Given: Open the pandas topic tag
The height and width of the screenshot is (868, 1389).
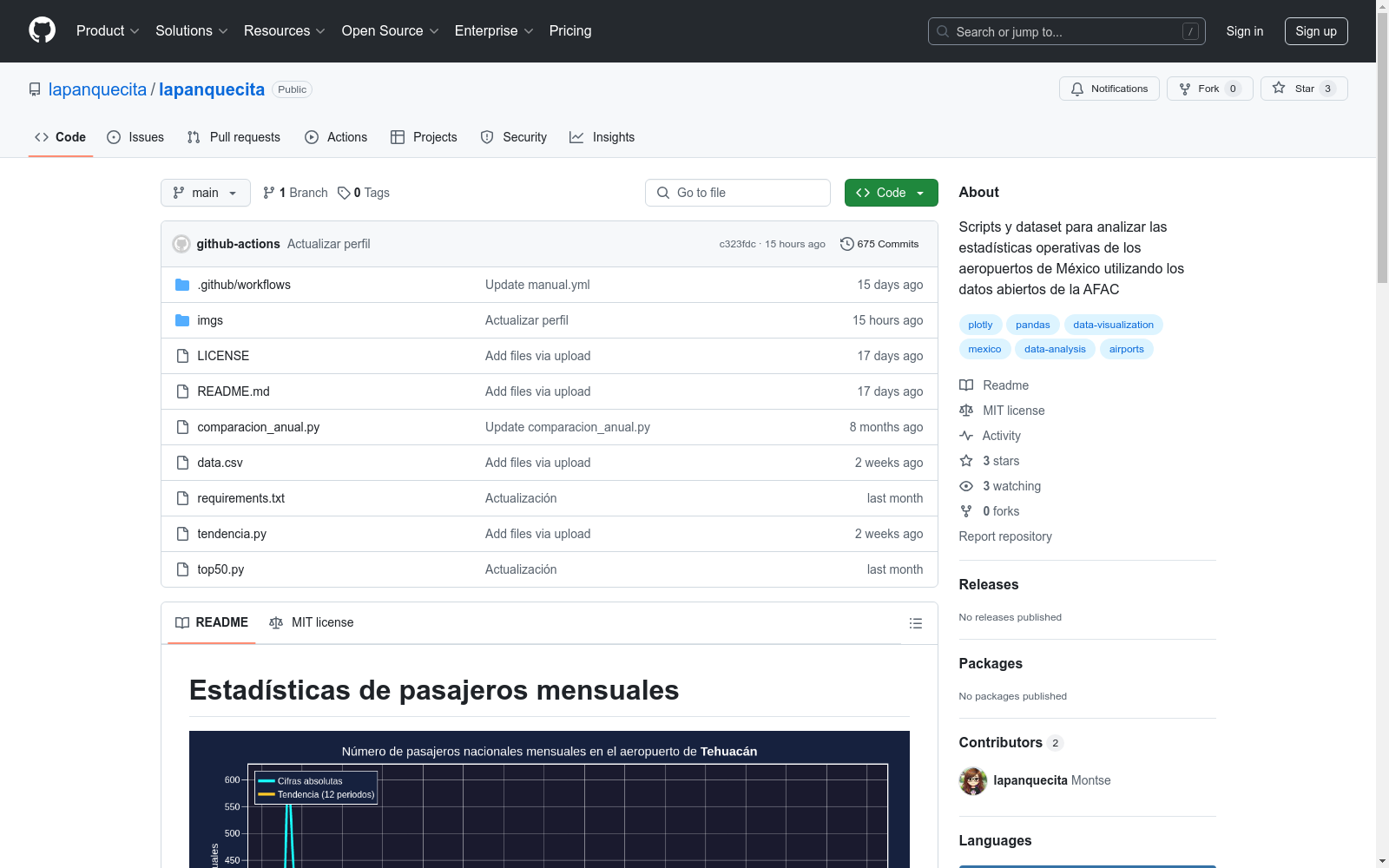Looking at the screenshot, I should [x=1033, y=325].
